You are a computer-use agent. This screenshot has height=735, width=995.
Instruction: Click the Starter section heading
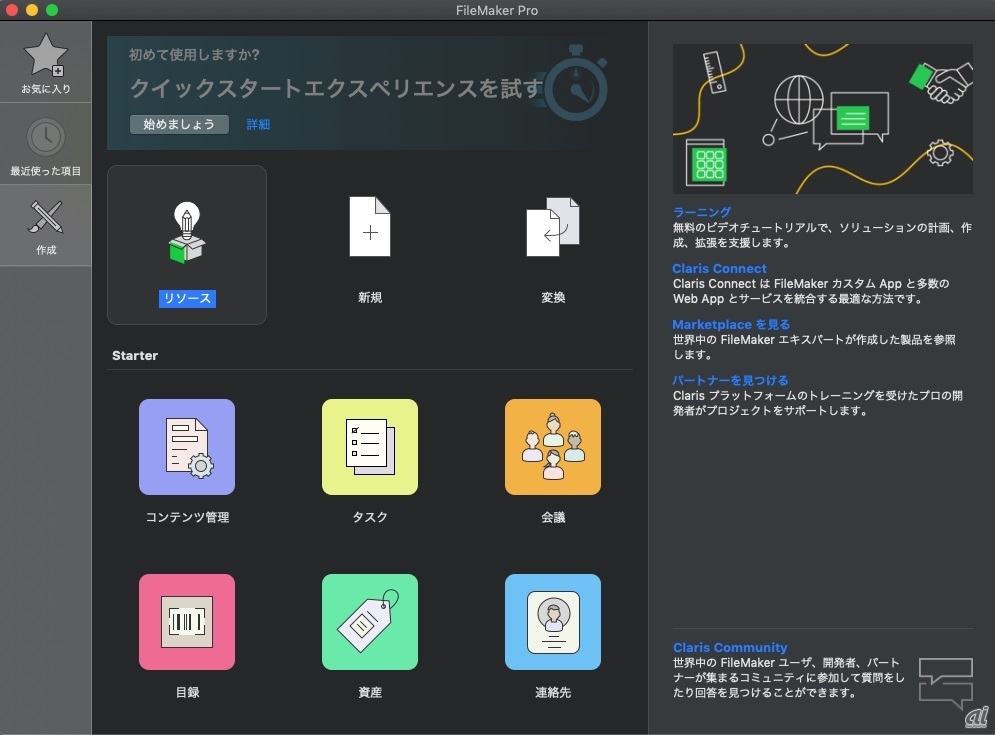(x=135, y=355)
